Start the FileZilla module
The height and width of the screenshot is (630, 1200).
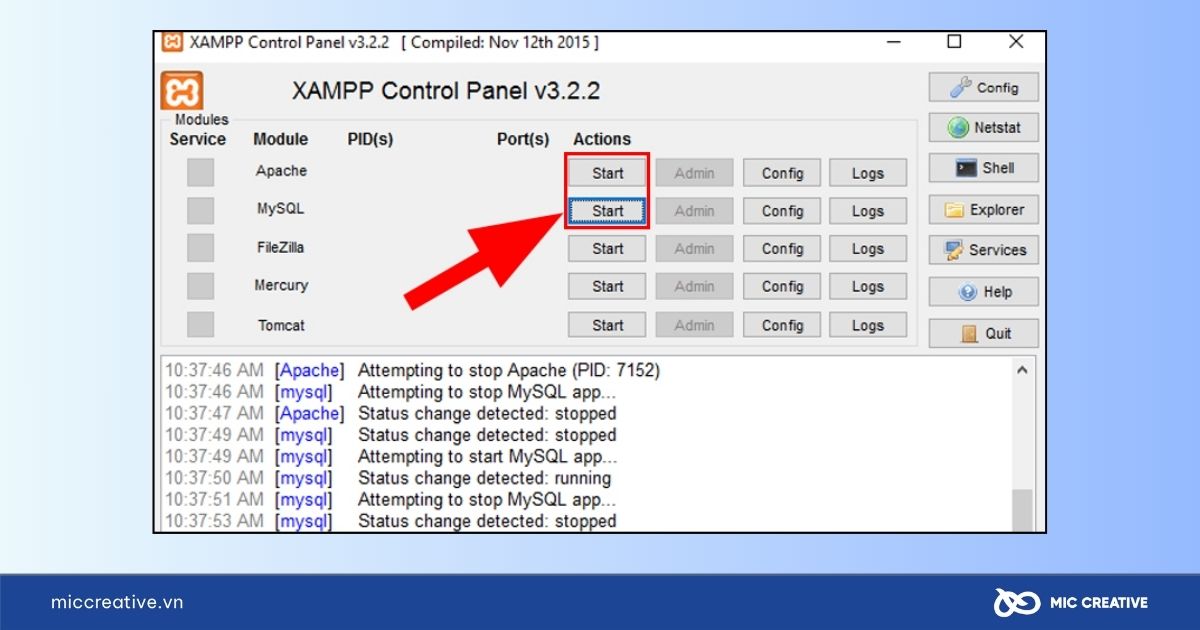(x=607, y=249)
